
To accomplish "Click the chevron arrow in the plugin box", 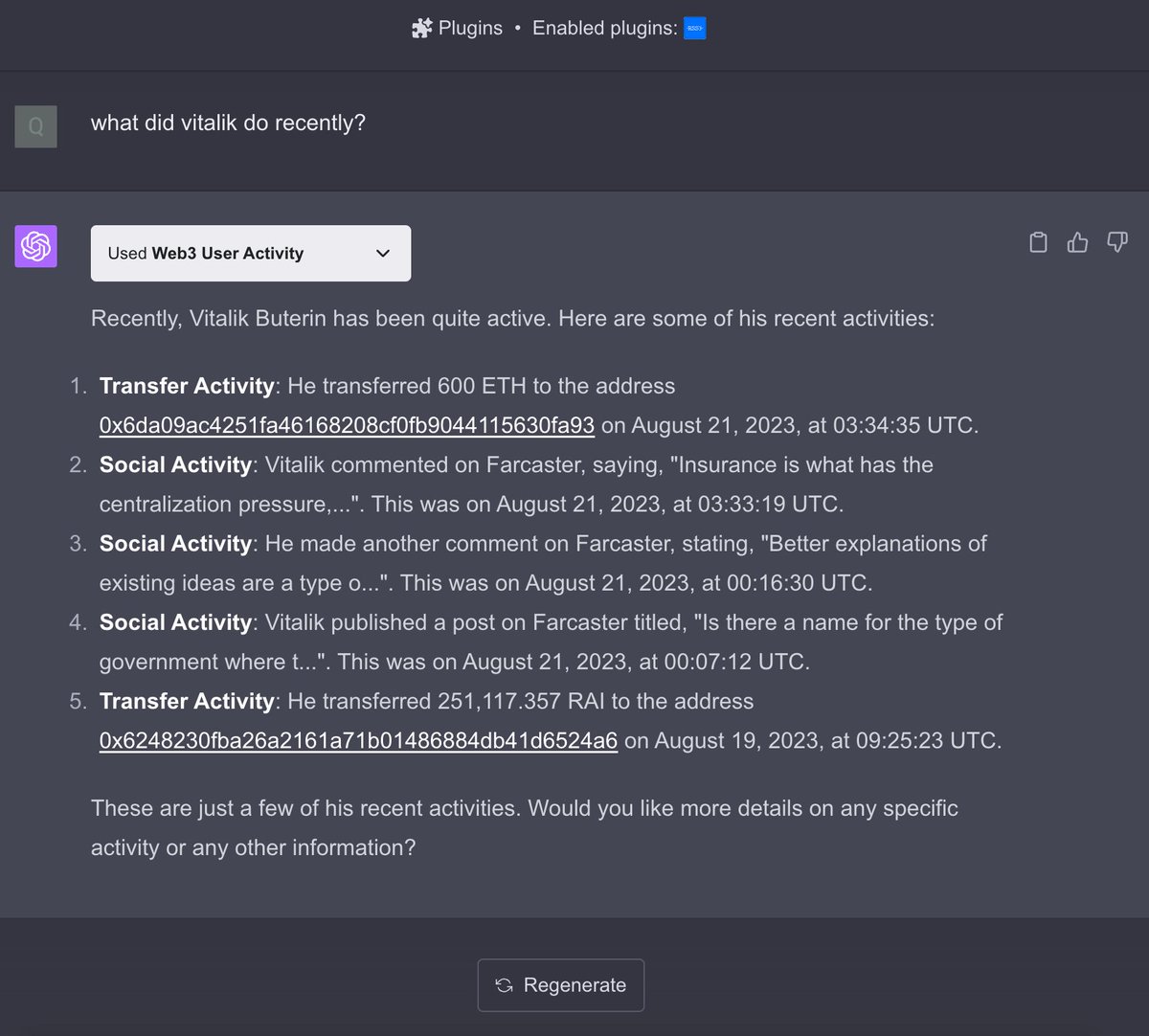I will click(383, 254).
